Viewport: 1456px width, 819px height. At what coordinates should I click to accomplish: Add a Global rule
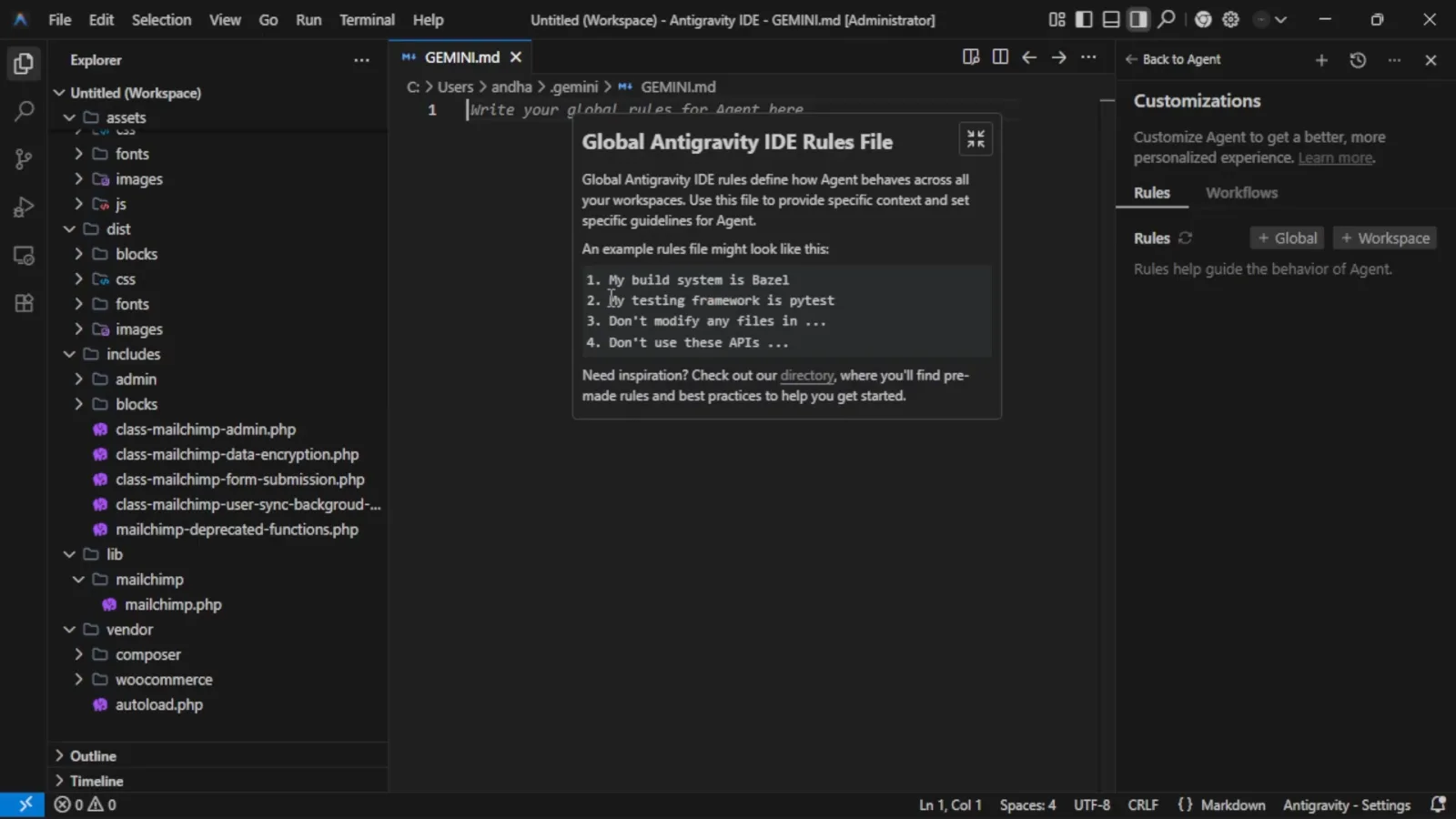pos(1287,238)
